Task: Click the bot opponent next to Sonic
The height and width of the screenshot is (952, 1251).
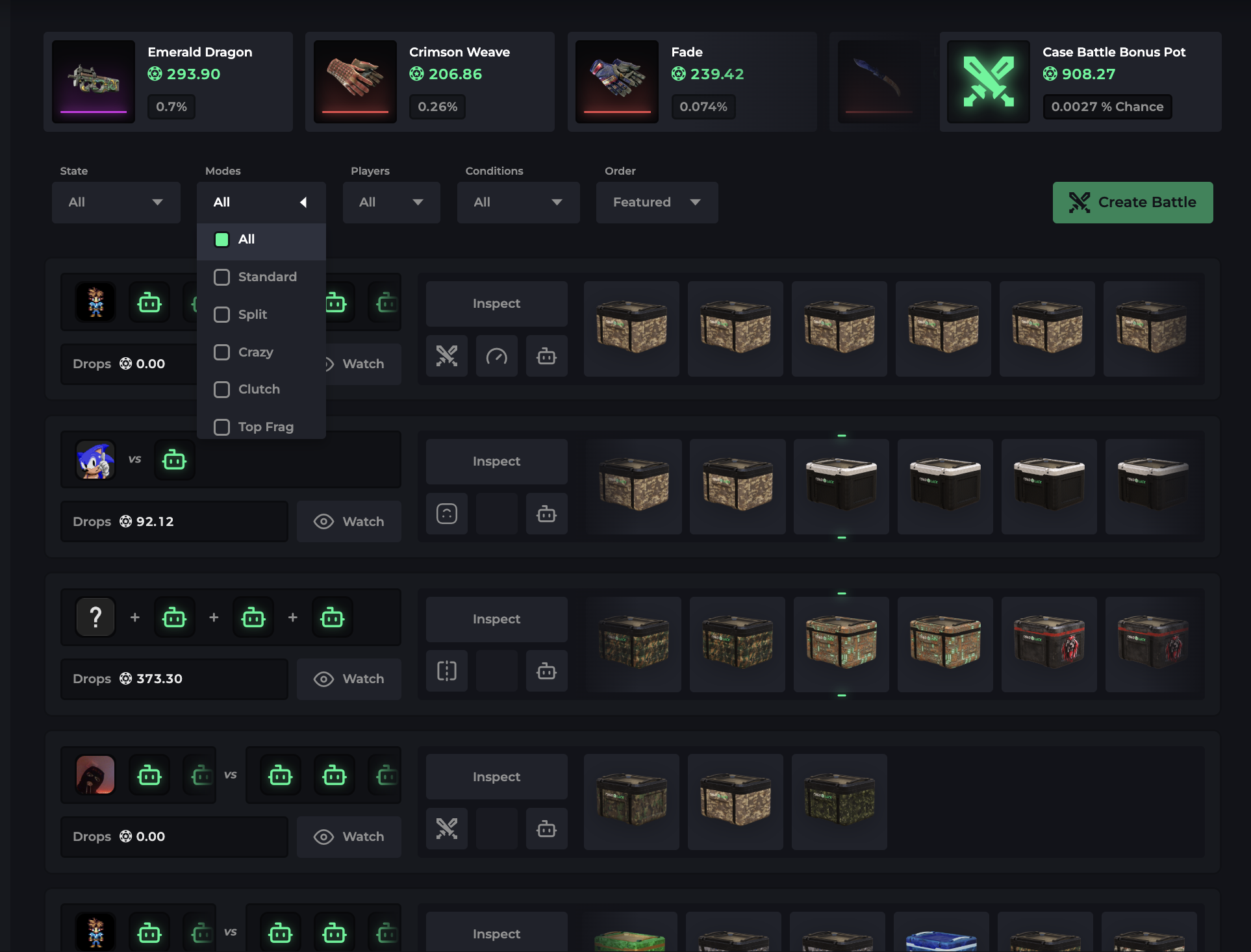Action: pos(174,460)
